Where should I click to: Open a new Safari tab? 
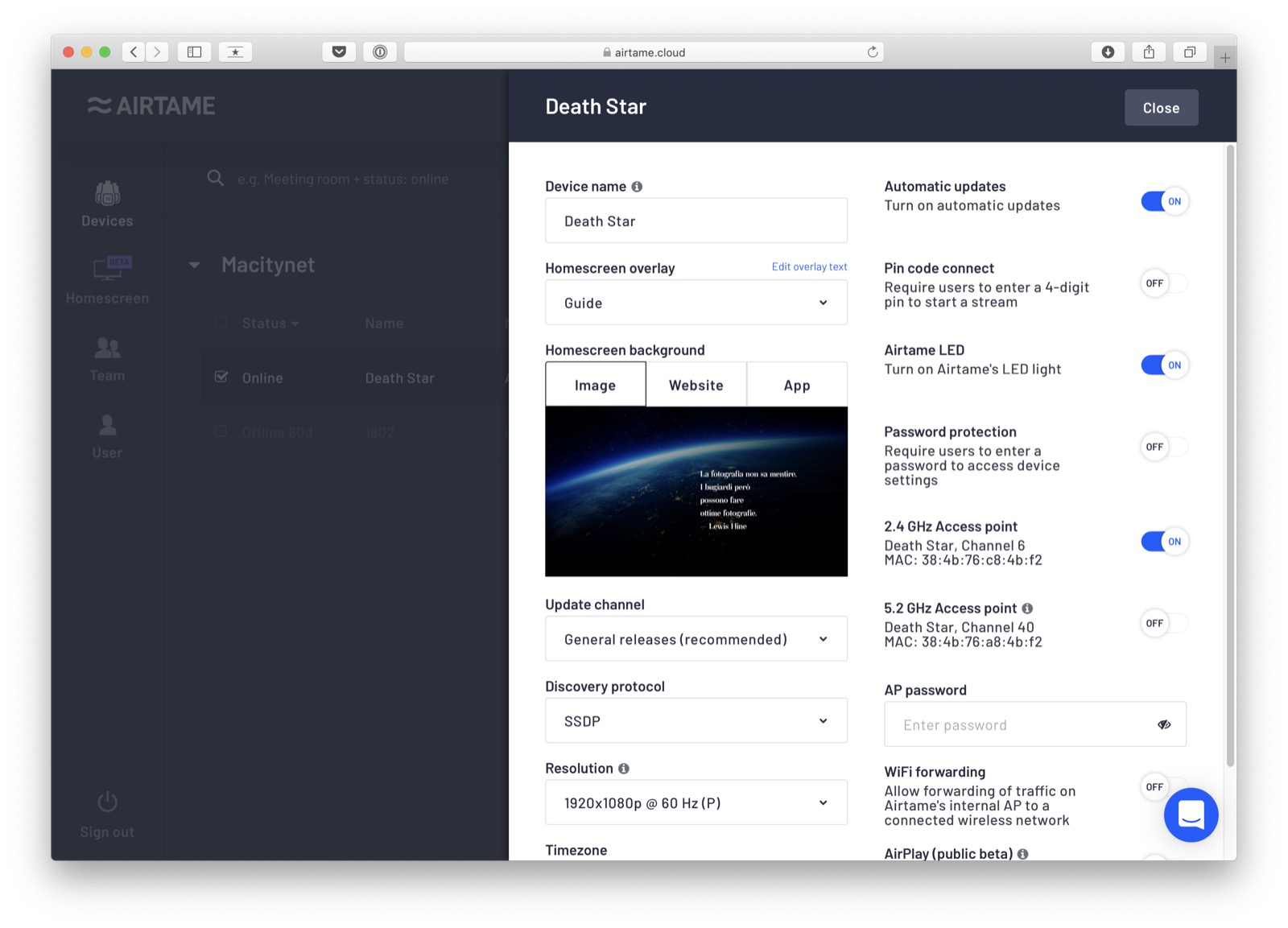point(1225,58)
